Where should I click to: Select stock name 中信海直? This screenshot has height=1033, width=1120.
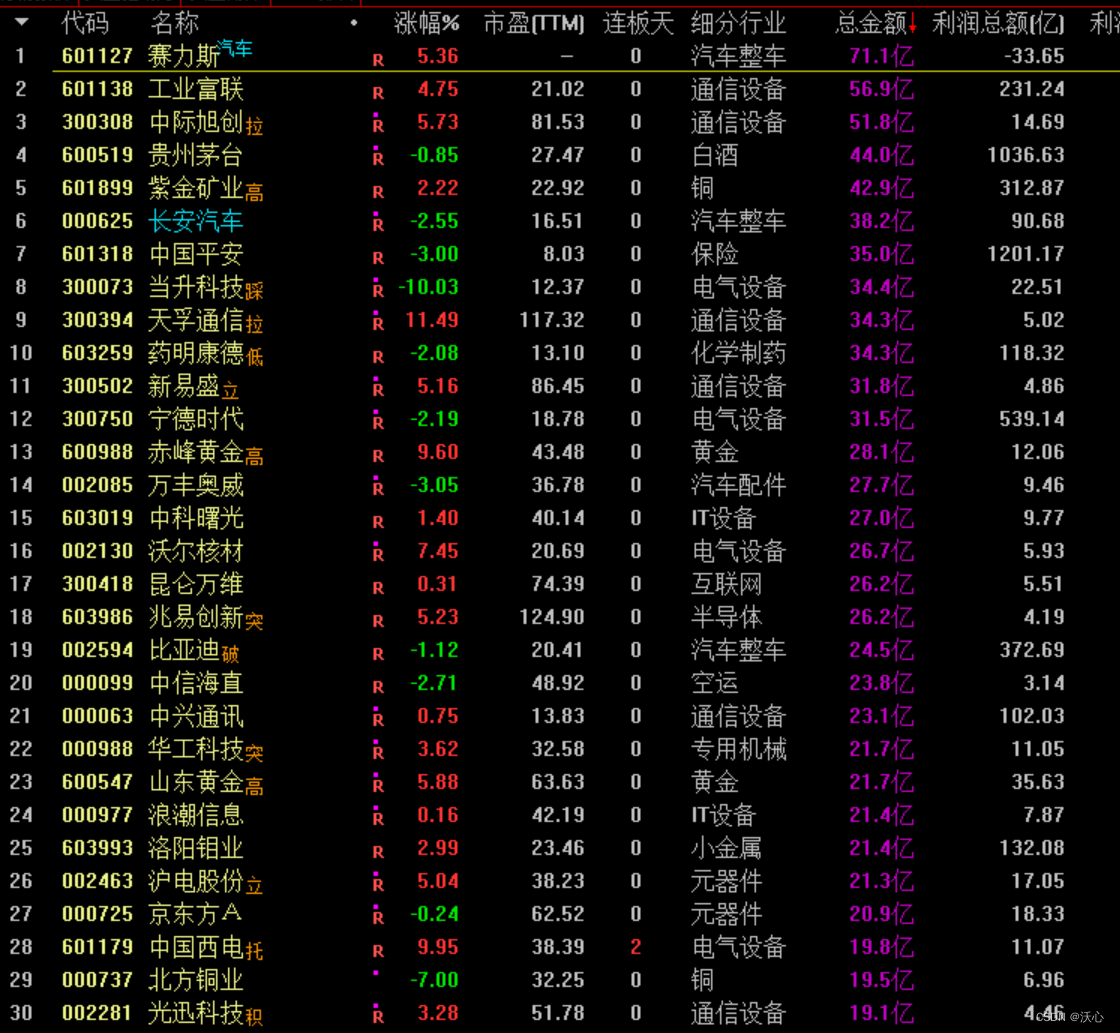click(x=196, y=683)
